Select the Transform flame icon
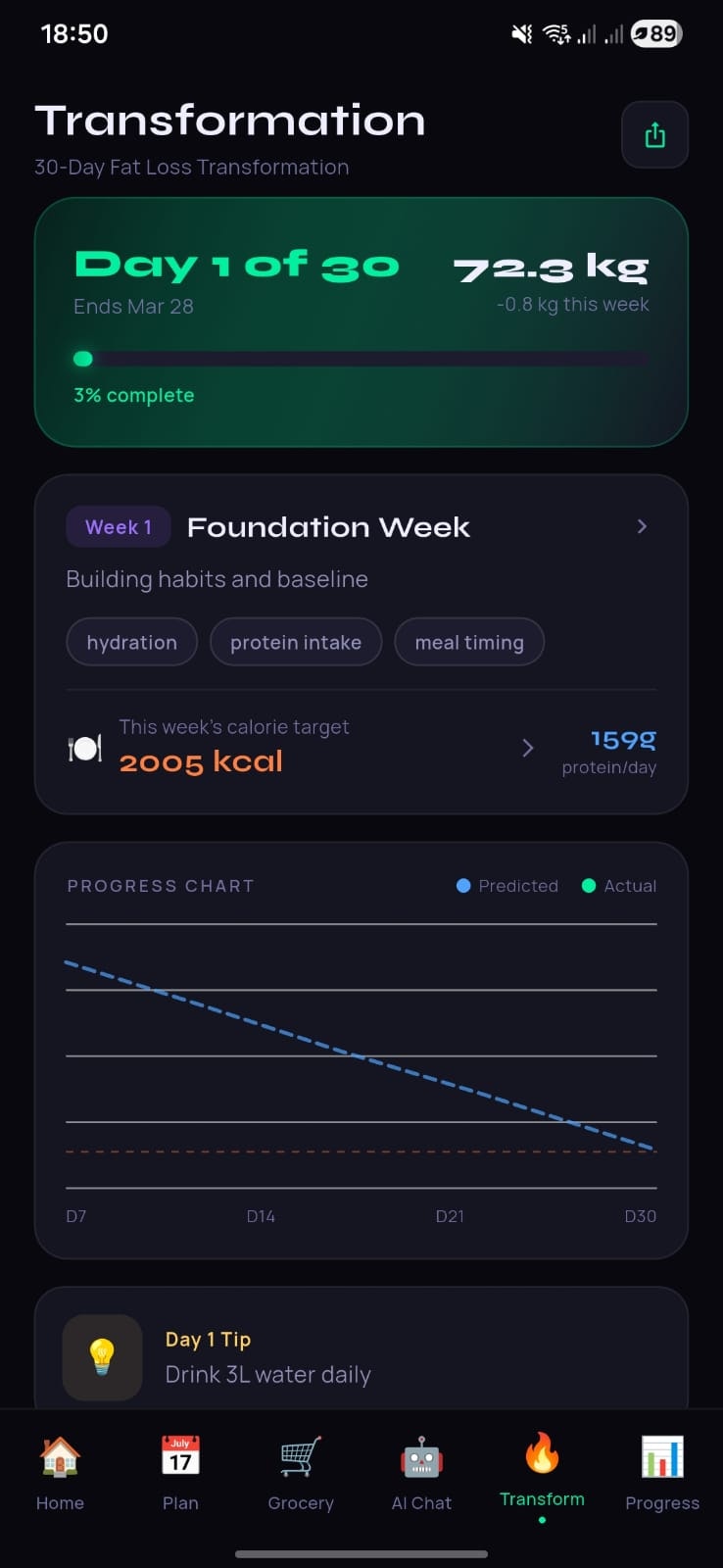The height and width of the screenshot is (1568, 723). click(x=542, y=1452)
